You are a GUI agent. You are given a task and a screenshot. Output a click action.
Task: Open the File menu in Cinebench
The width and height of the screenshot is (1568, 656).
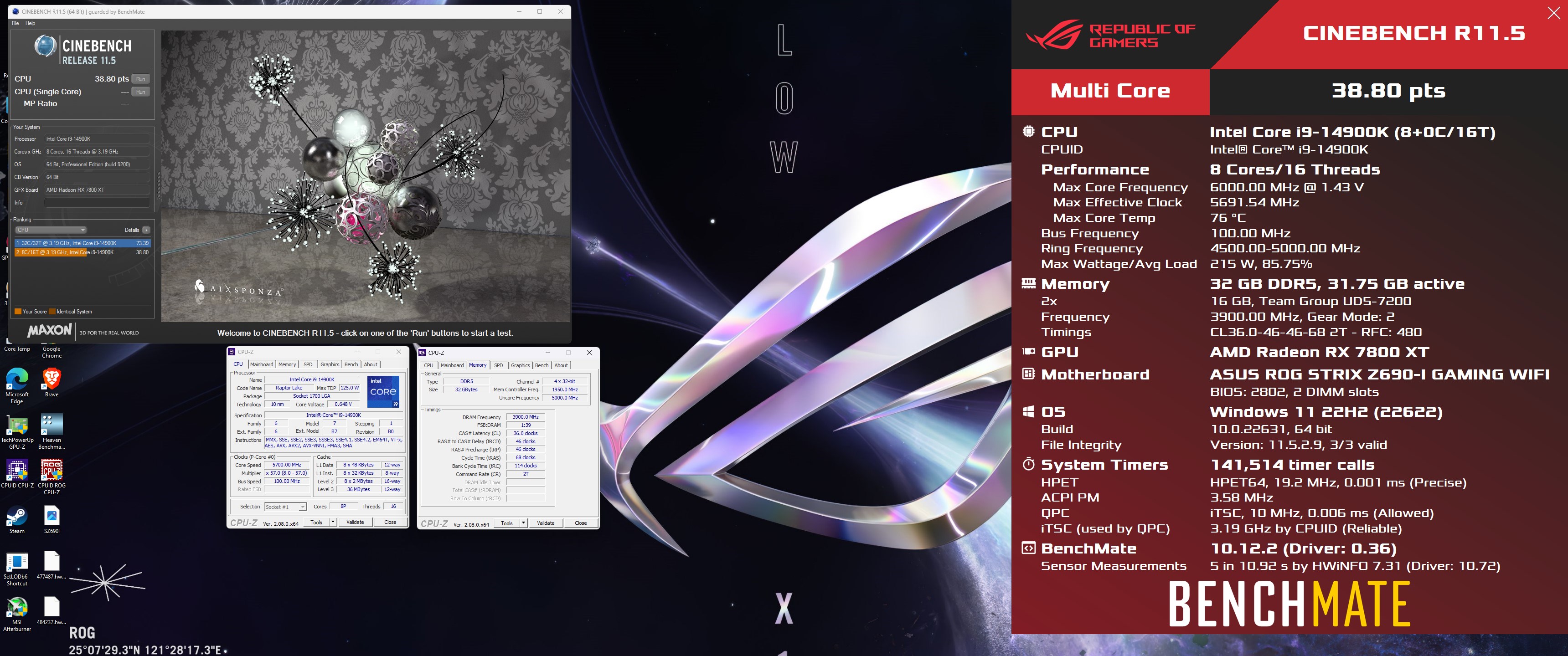15,23
